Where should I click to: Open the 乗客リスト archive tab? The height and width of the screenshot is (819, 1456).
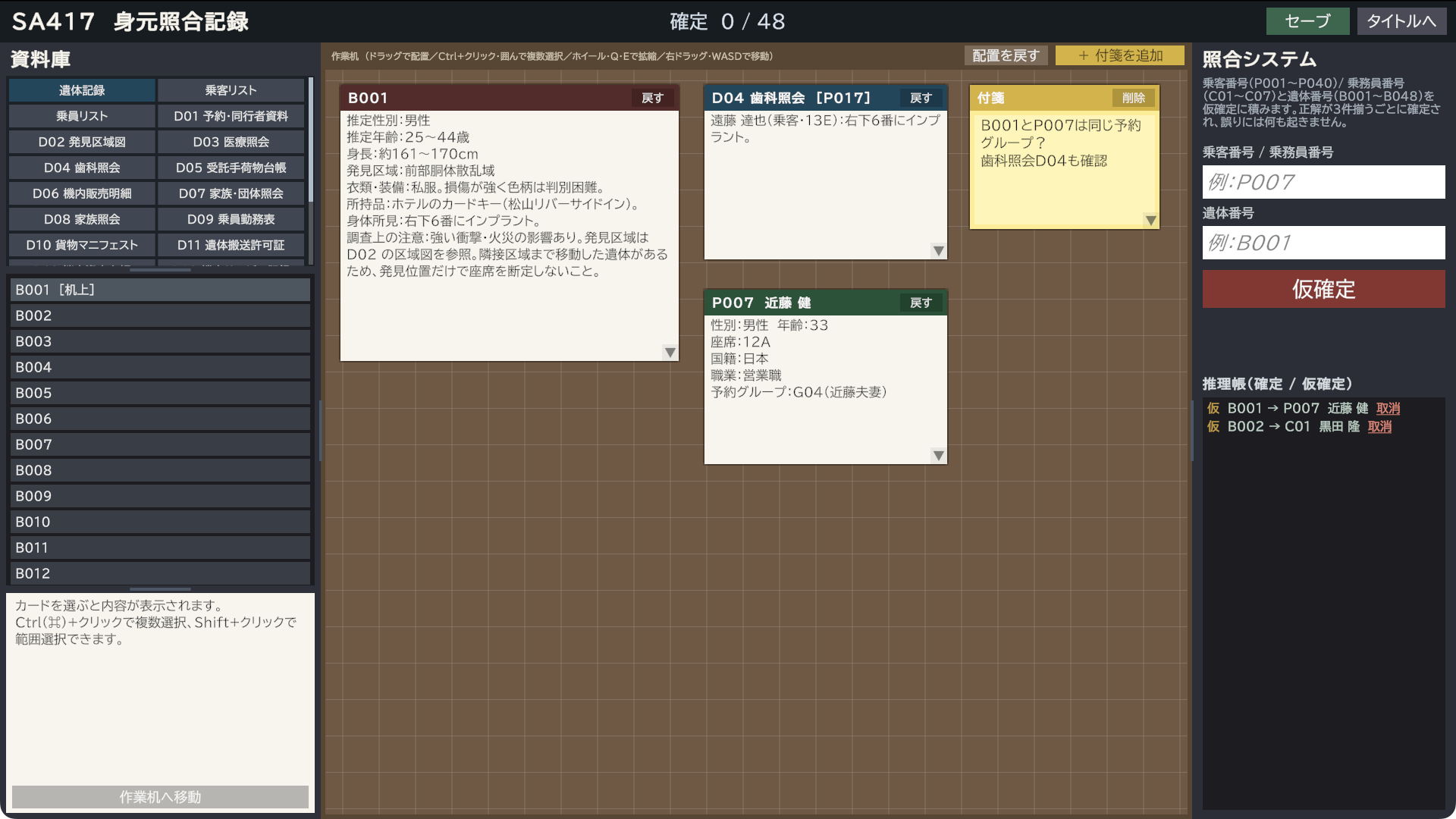[231, 90]
